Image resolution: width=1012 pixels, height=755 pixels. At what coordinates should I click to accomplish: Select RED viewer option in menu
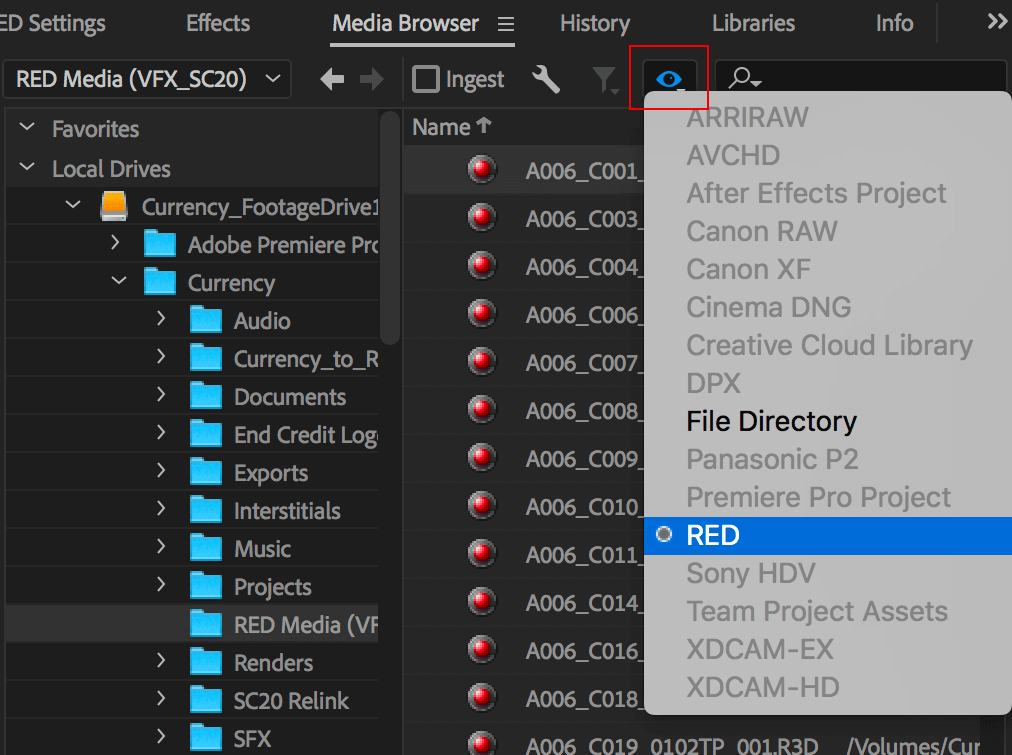[713, 535]
